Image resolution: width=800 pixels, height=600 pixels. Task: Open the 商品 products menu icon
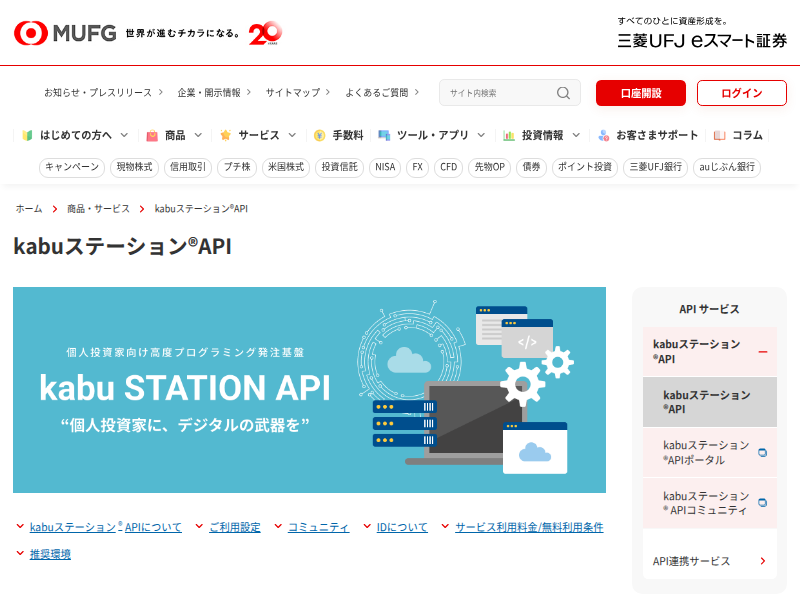coord(152,134)
